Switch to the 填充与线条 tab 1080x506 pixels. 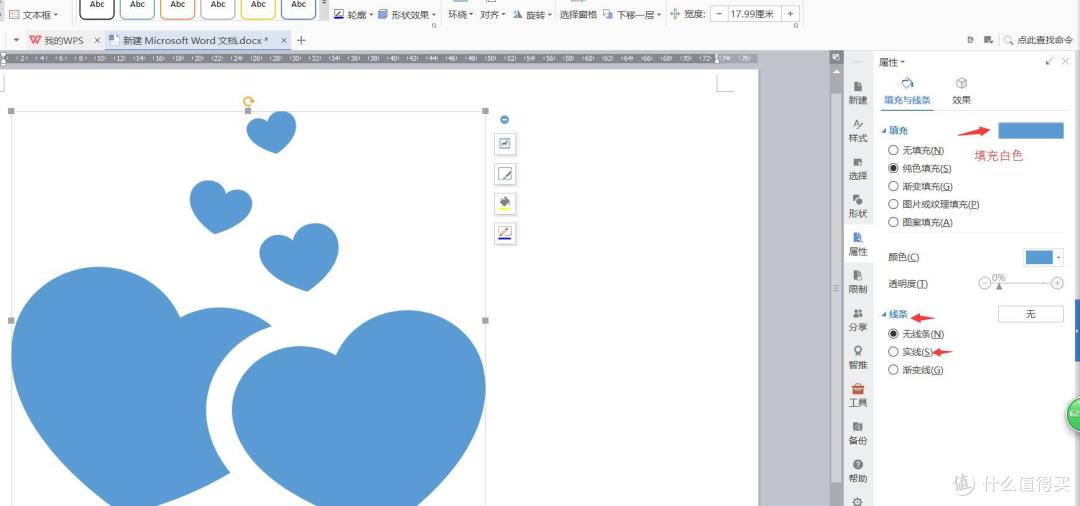pos(907,92)
